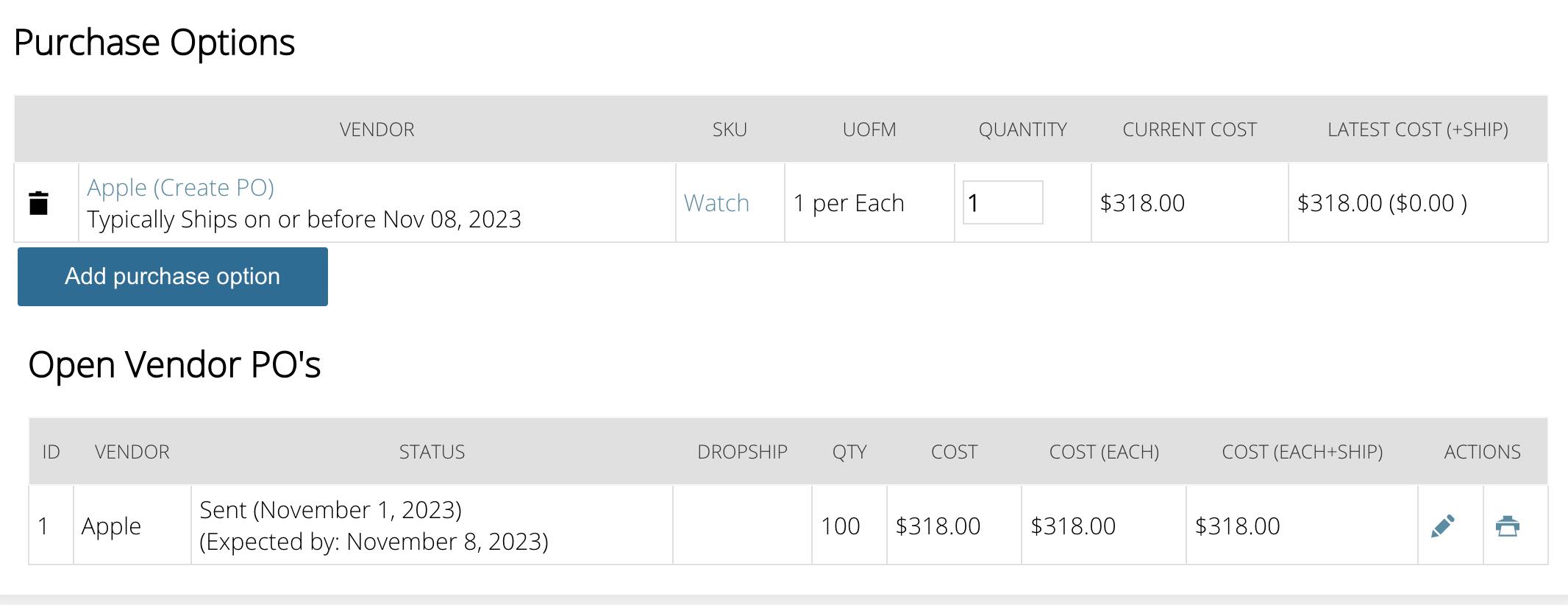Click the QUANTITY column header
1568x605 pixels.
pyautogui.click(x=1022, y=130)
